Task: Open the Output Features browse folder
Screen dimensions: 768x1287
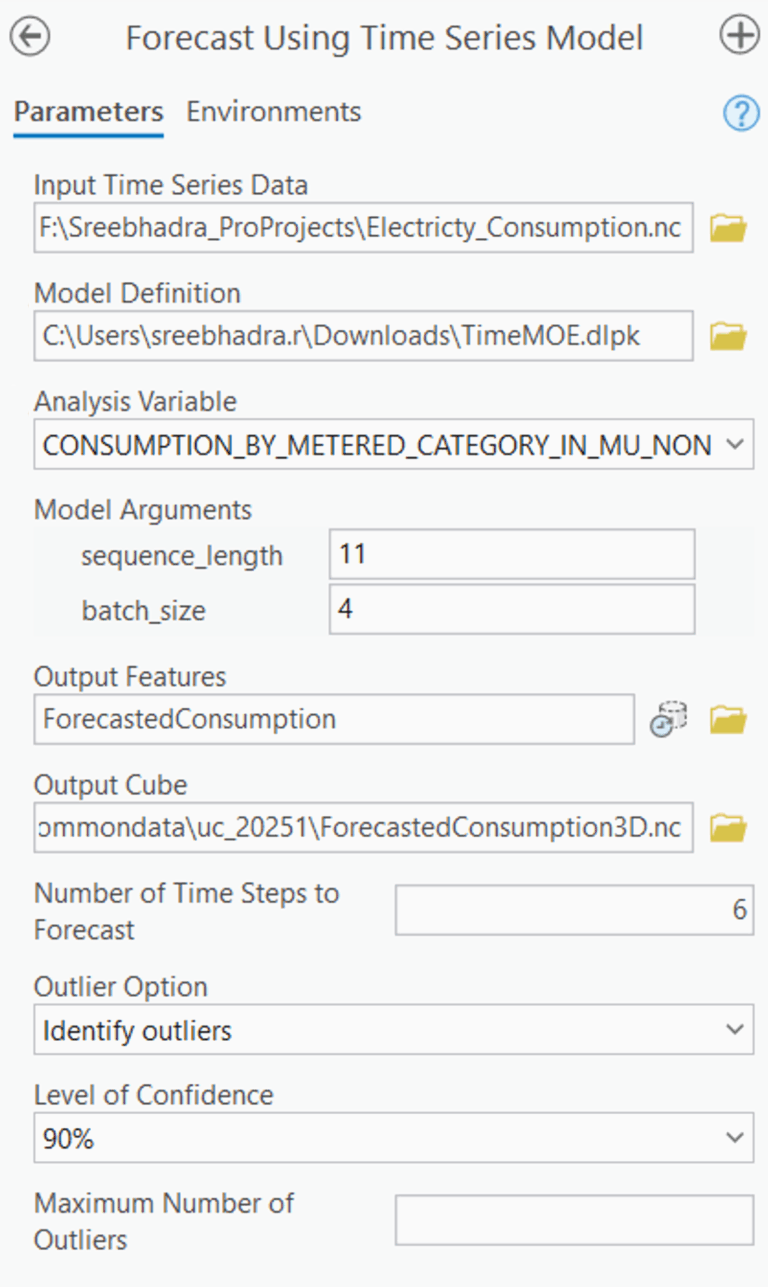Action: click(x=728, y=719)
